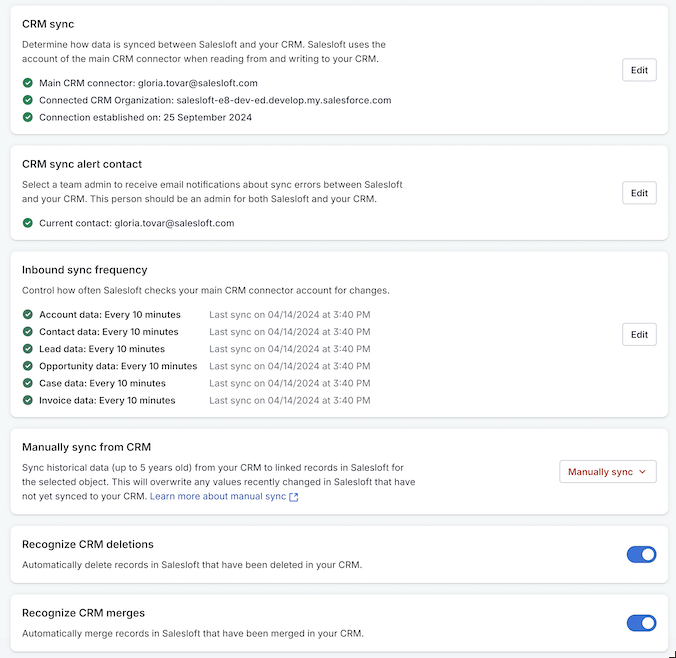The width and height of the screenshot is (676, 658).
Task: Click check icon beside Connection established on
Action: pos(28,118)
